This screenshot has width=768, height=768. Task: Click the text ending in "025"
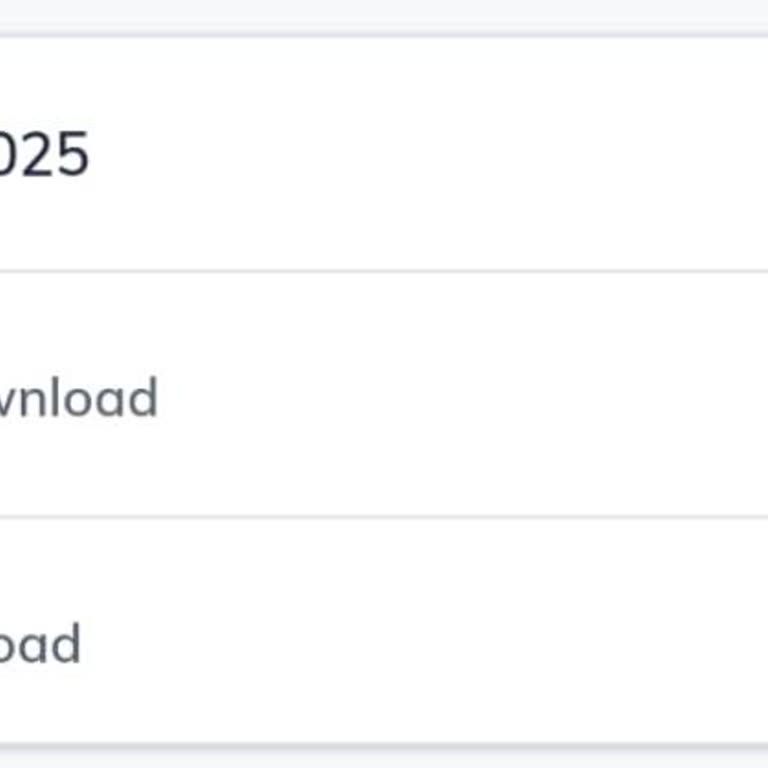[x=44, y=155]
